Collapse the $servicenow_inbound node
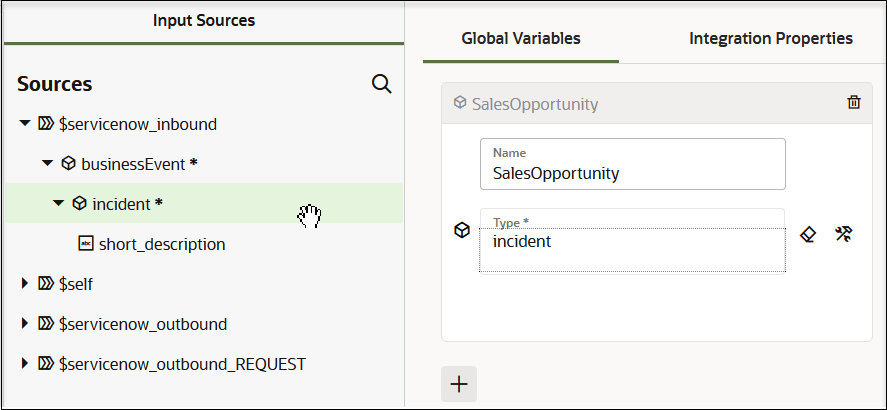Image resolution: width=887 pixels, height=410 pixels. 25,124
